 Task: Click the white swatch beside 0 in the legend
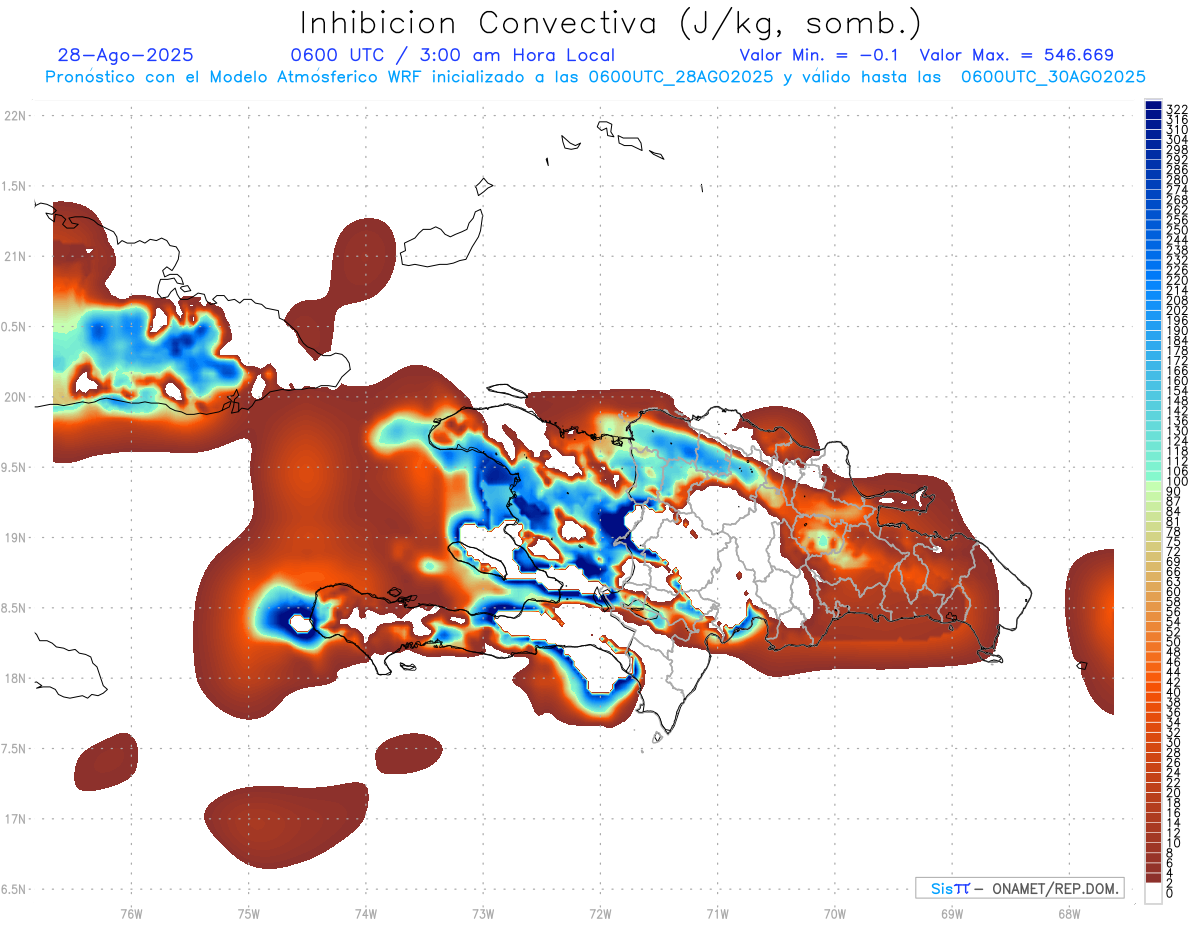(1153, 892)
